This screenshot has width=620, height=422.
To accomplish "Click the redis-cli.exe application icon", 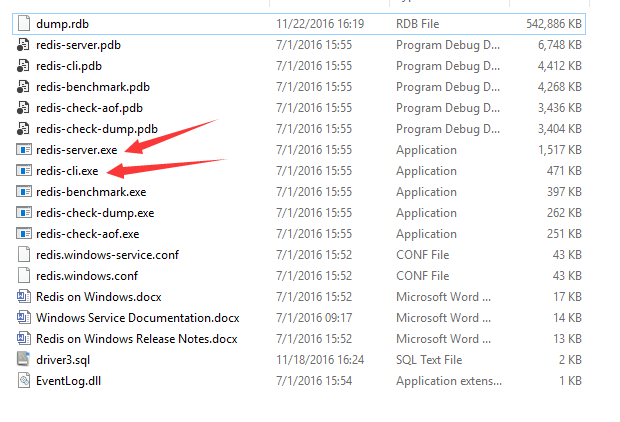I will 24,171.
